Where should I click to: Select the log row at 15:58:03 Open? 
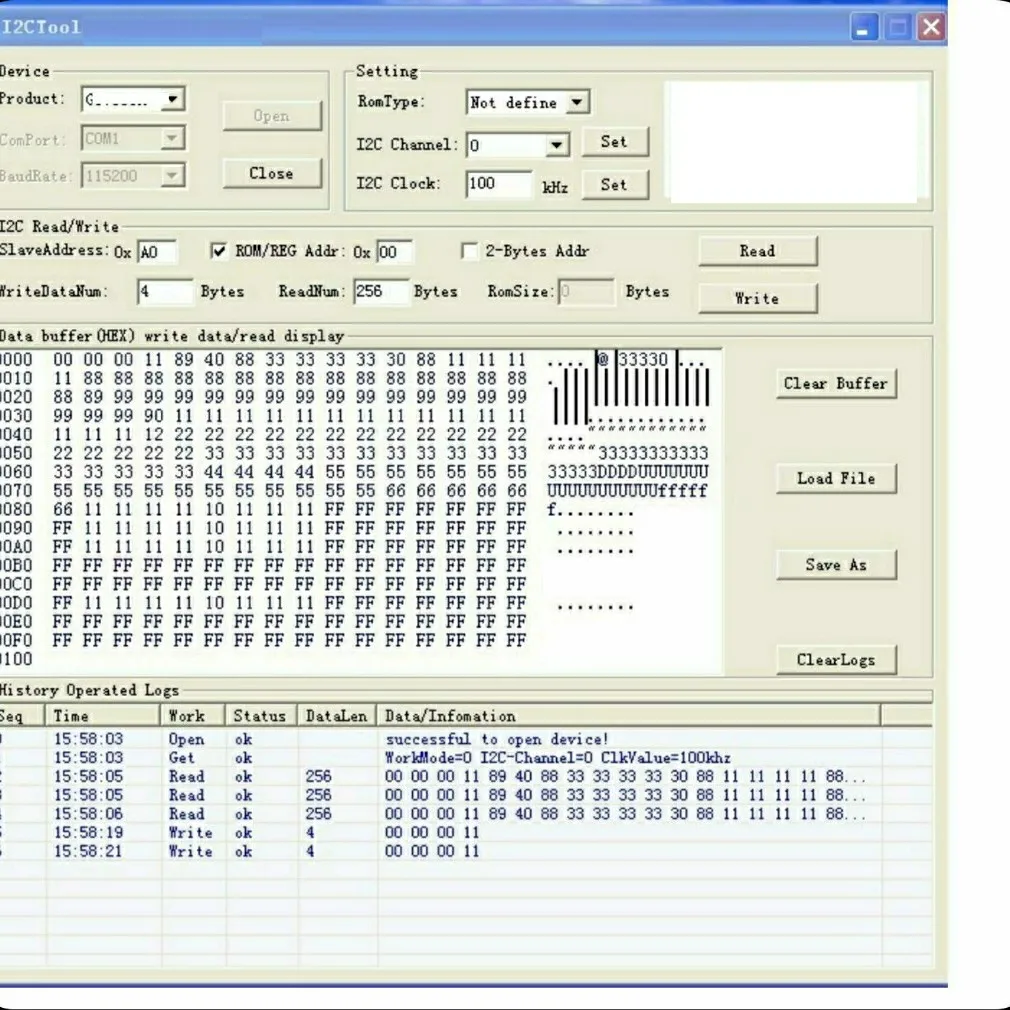click(466, 739)
